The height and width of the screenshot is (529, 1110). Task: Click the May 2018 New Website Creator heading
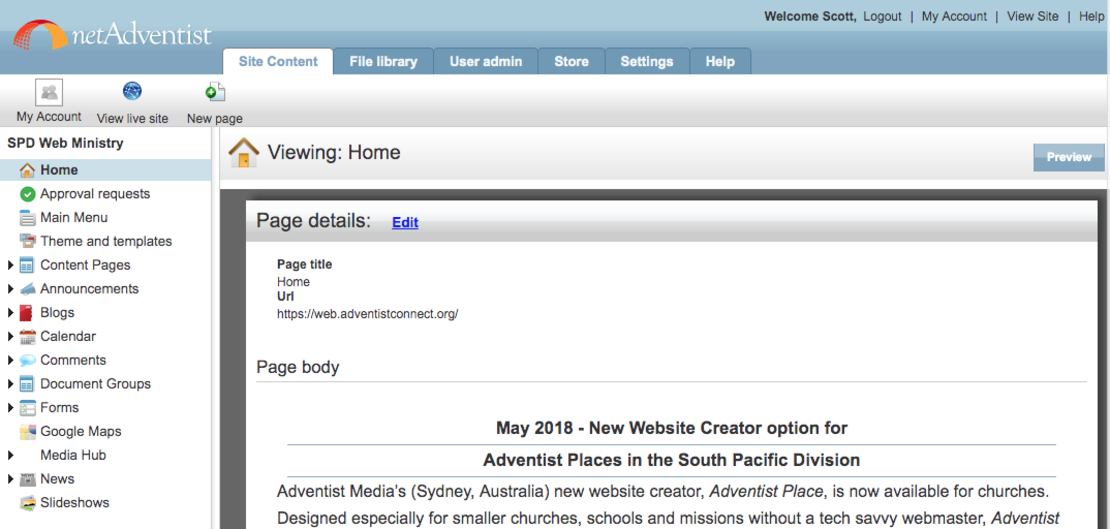coord(672,428)
